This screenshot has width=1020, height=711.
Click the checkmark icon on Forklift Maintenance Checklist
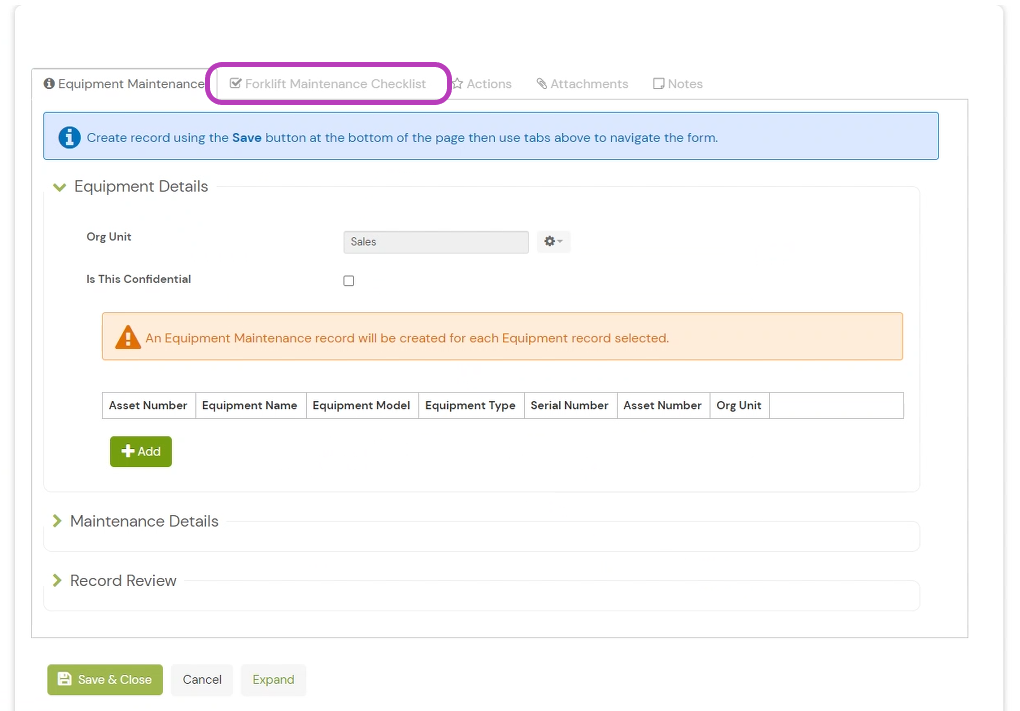[x=236, y=84]
